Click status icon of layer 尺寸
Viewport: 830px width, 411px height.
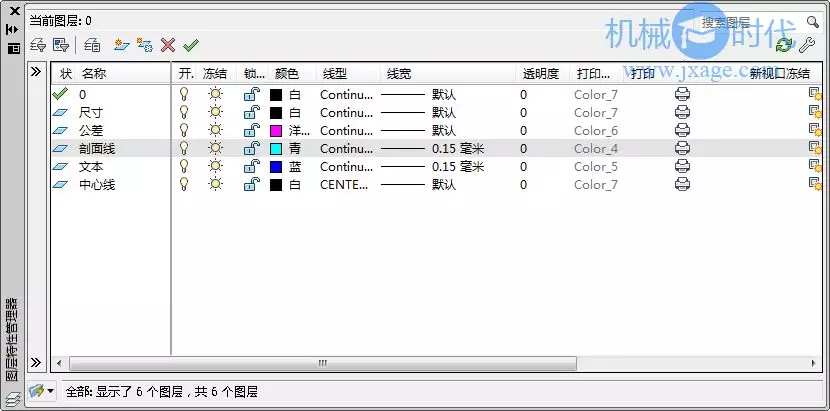click(61, 113)
